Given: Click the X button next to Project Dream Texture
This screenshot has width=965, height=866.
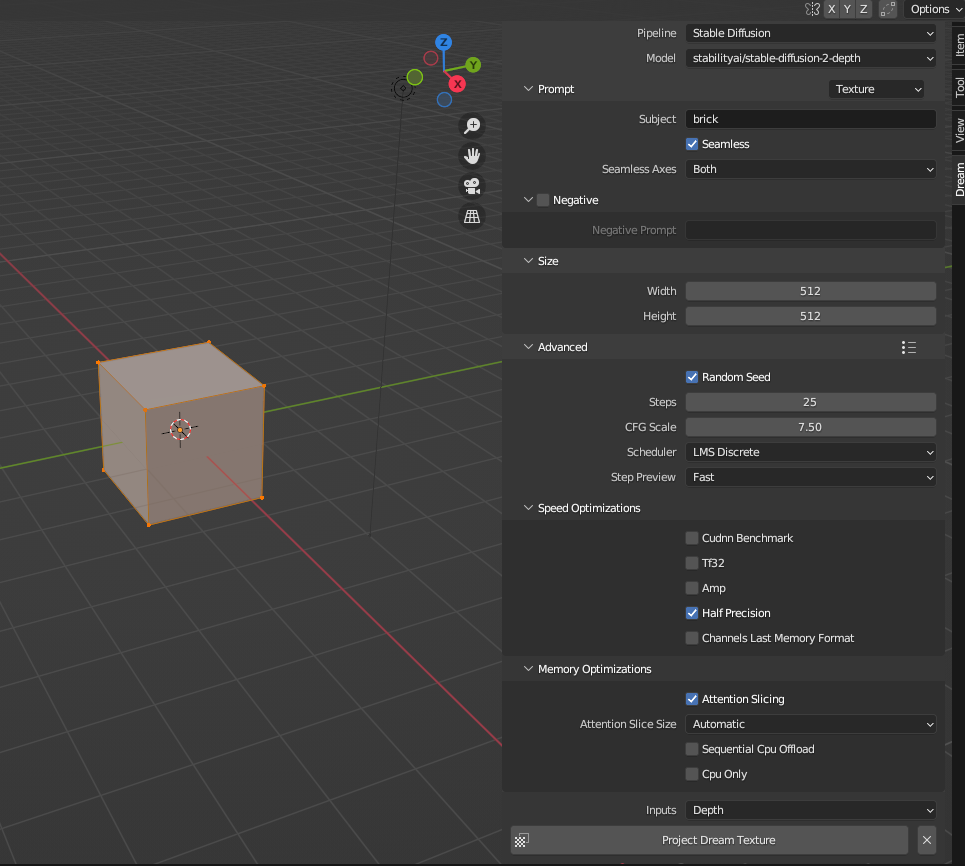Looking at the screenshot, I should pyautogui.click(x=926, y=840).
